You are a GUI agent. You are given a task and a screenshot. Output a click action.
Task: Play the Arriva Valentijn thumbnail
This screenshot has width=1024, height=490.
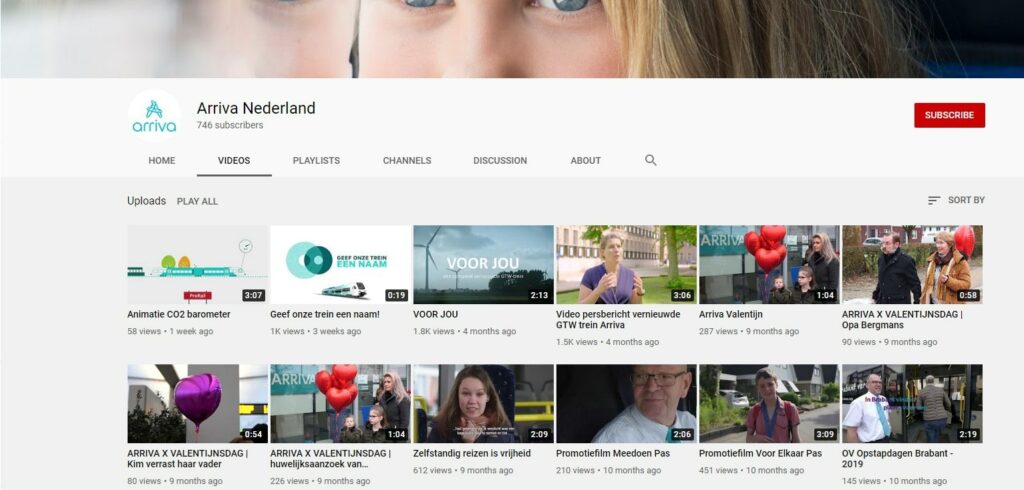point(769,265)
